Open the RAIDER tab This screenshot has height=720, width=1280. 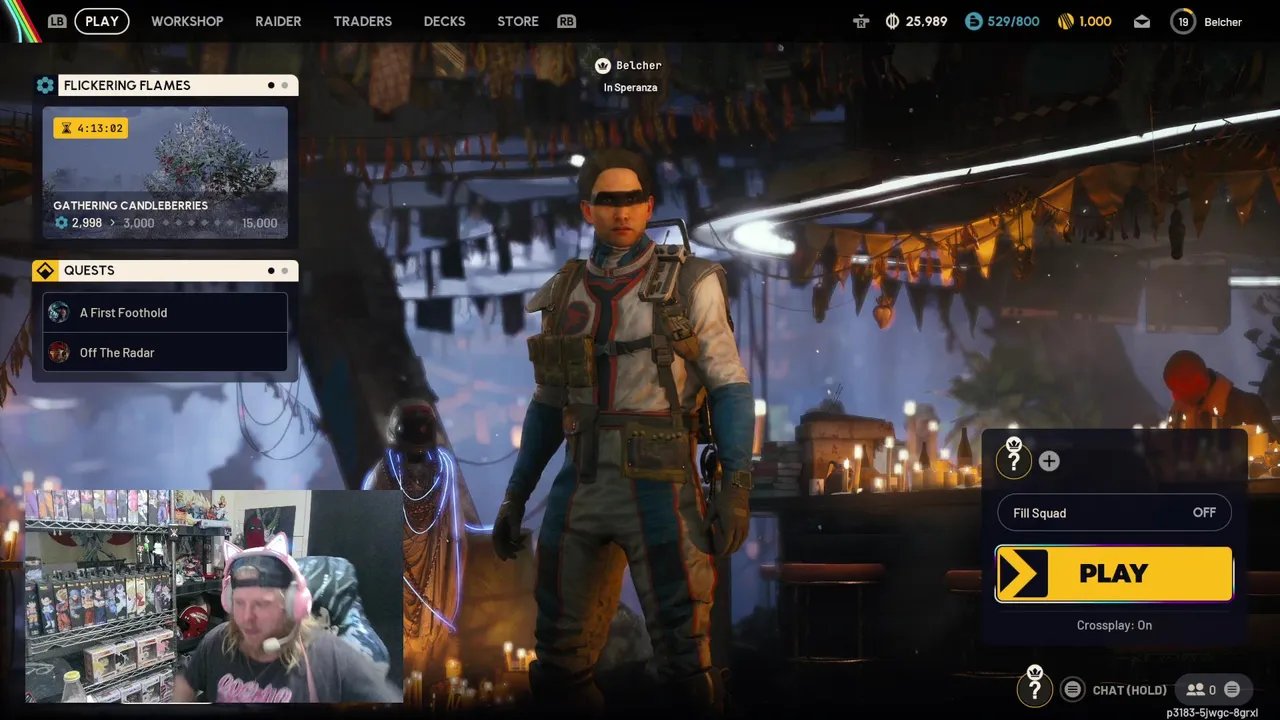pos(278,21)
